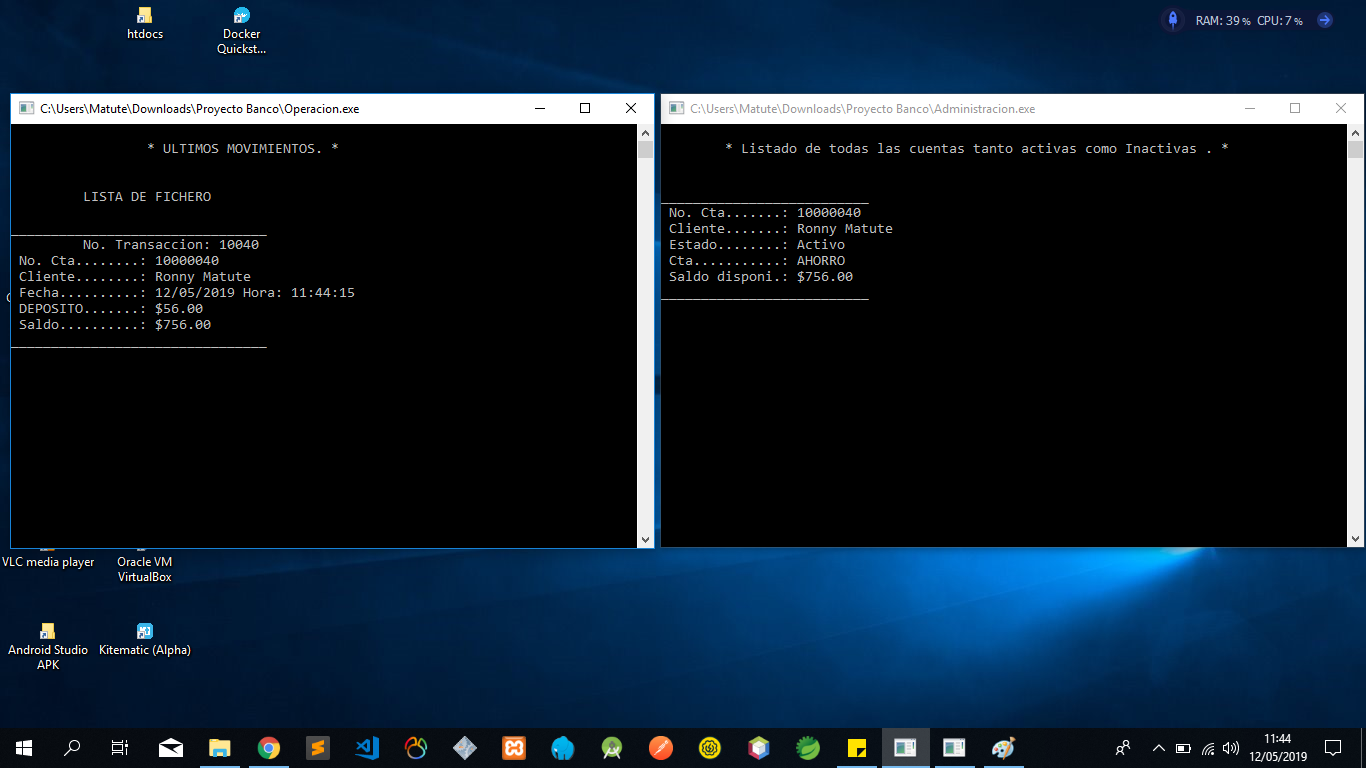Click Operacion.exe vertical scrollbar thumb
Screen dimensions: 1366x768
[x=646, y=150]
